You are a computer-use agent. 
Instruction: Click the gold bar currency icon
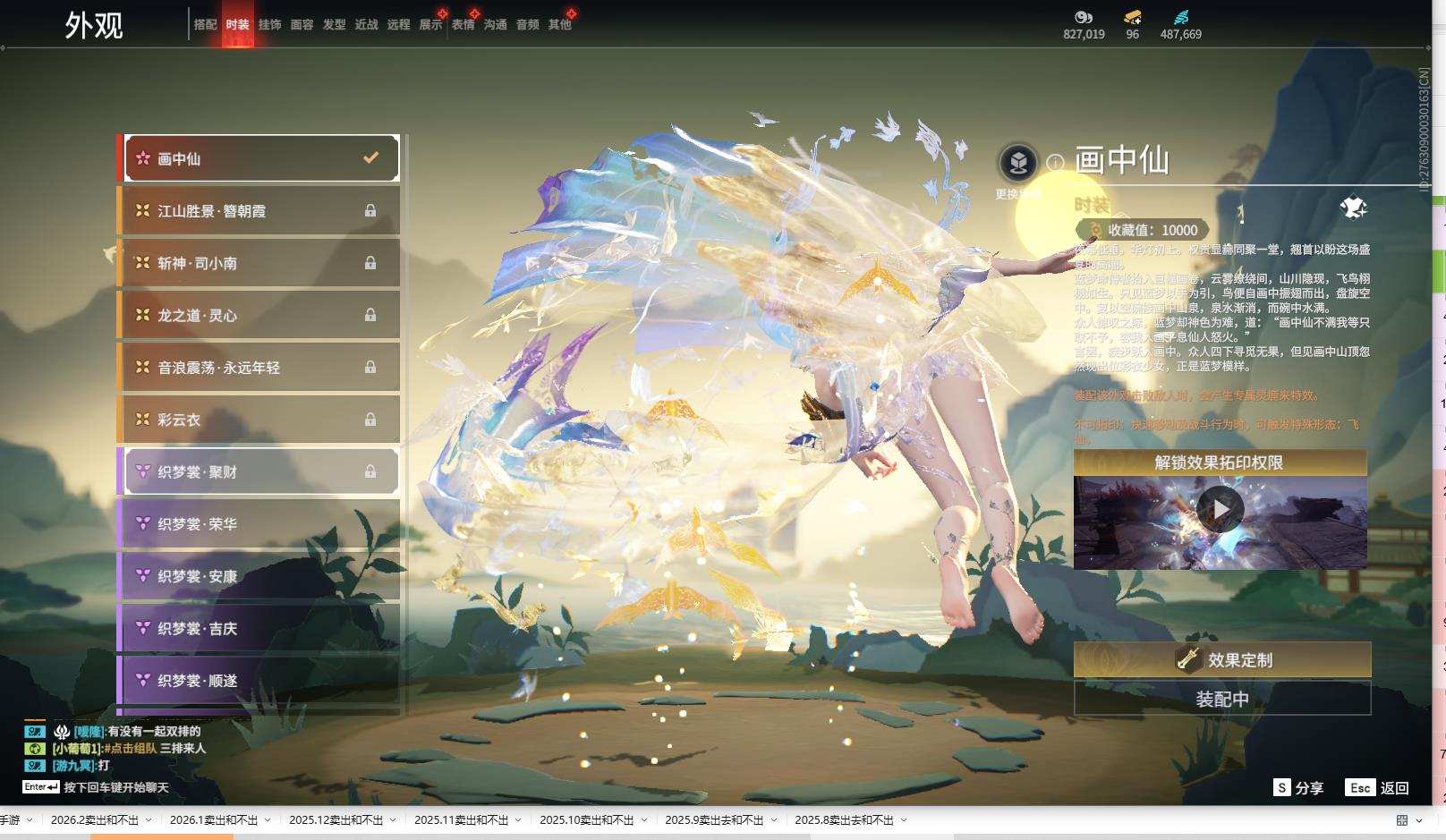1132,17
